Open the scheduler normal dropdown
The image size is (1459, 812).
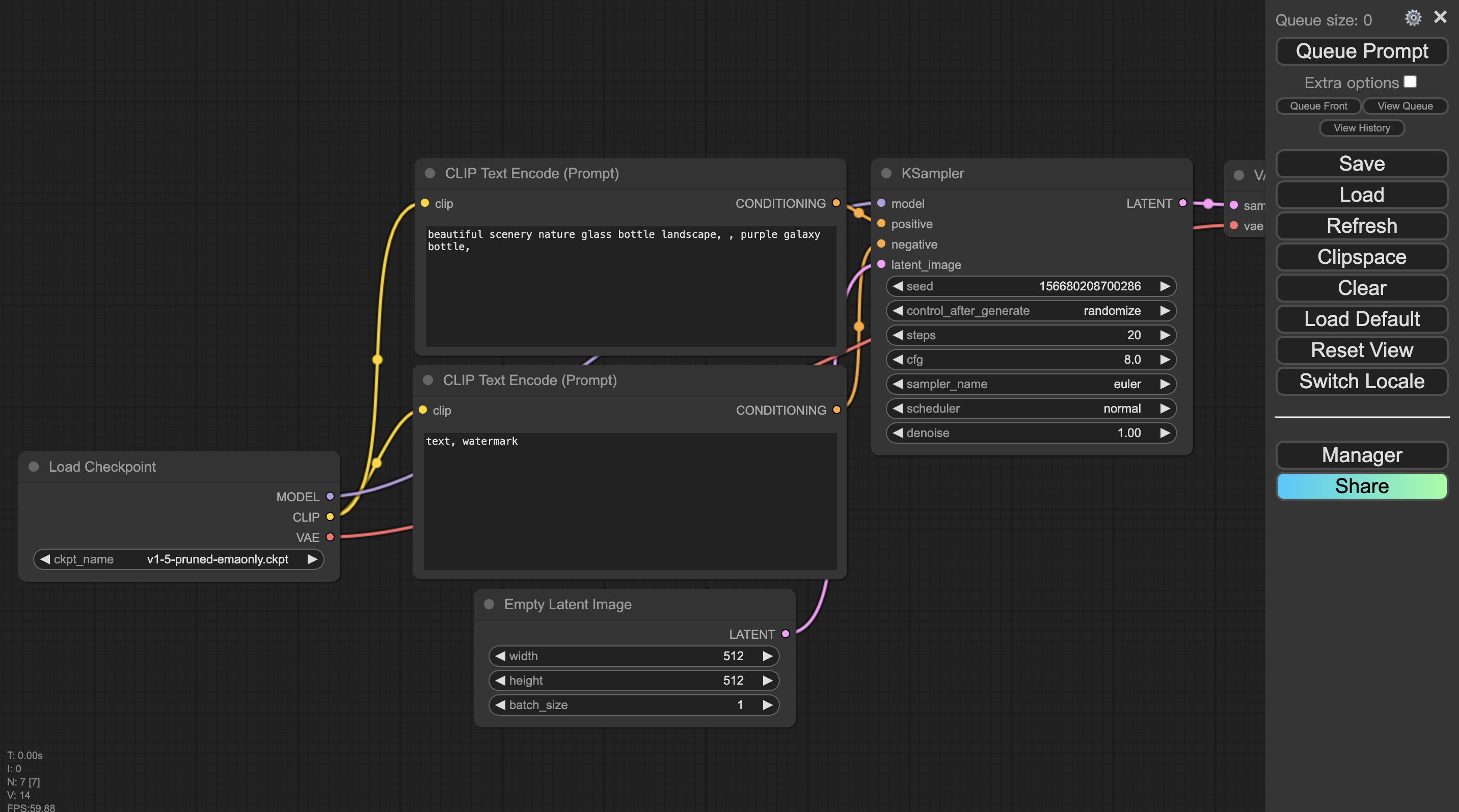pos(1031,408)
